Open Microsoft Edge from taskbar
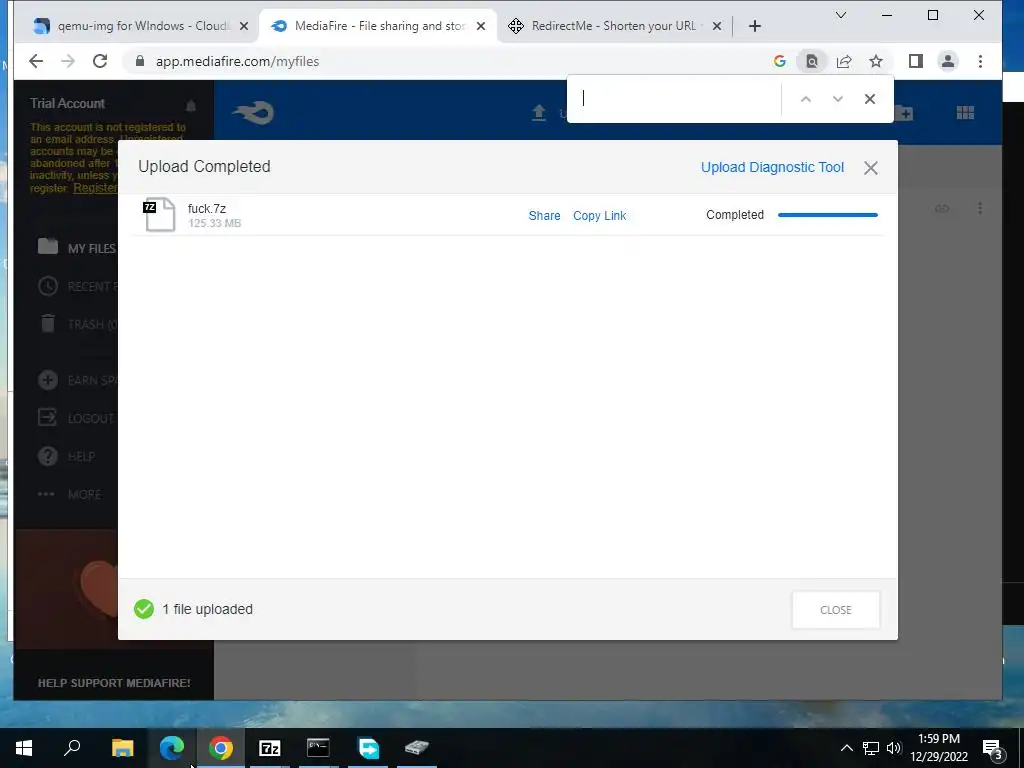1024x768 pixels. click(x=172, y=748)
